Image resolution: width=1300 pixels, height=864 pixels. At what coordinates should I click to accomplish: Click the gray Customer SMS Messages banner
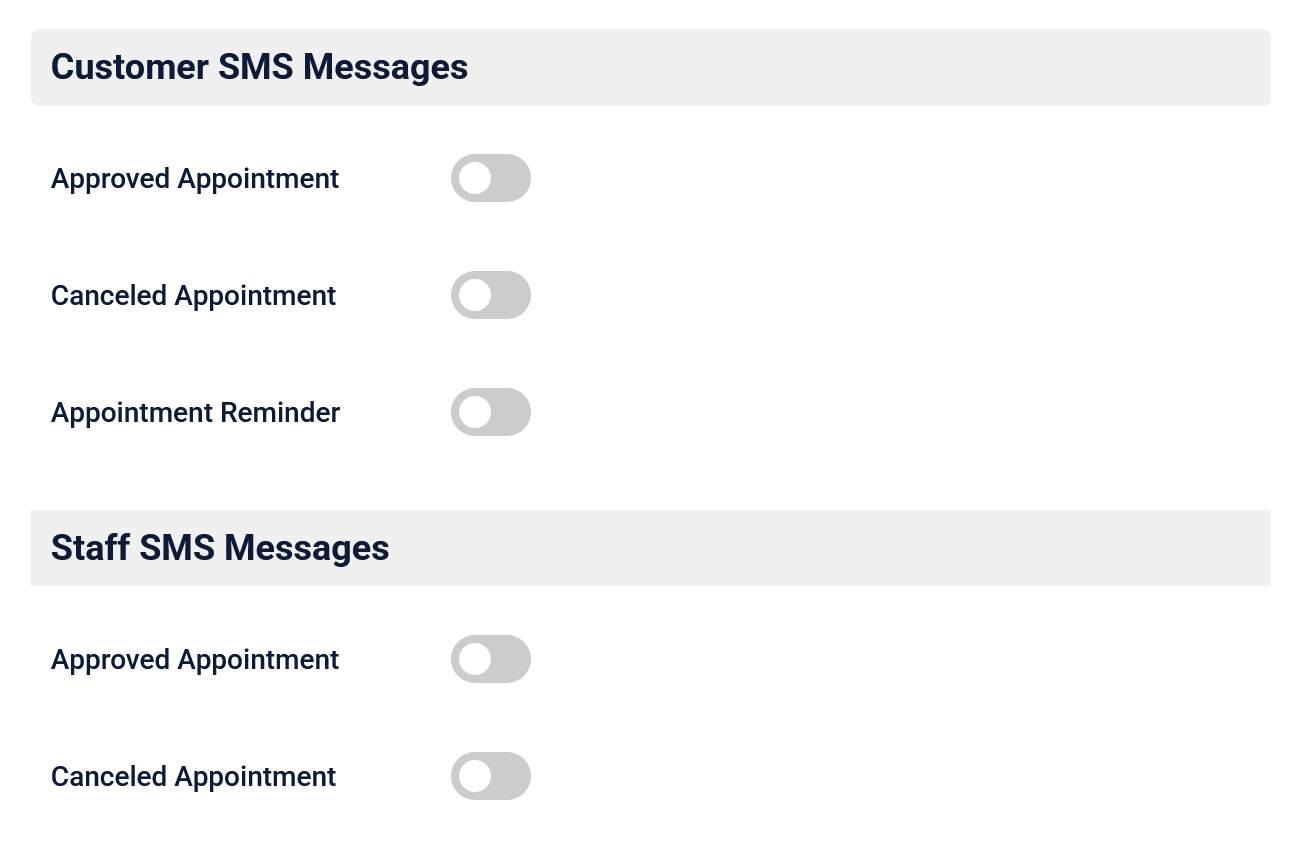click(x=650, y=67)
